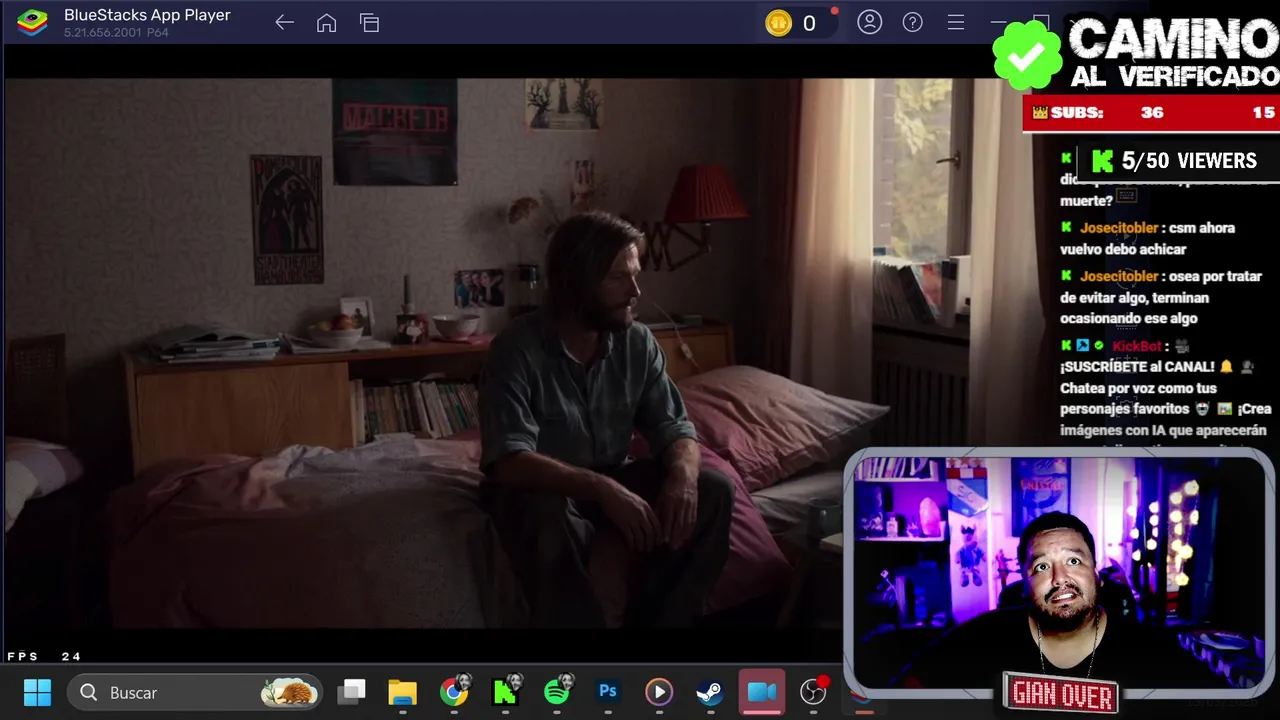Click the '5/50 VIEWERS' goal label
Image resolution: width=1280 pixels, height=720 pixels.
pyautogui.click(x=1189, y=161)
